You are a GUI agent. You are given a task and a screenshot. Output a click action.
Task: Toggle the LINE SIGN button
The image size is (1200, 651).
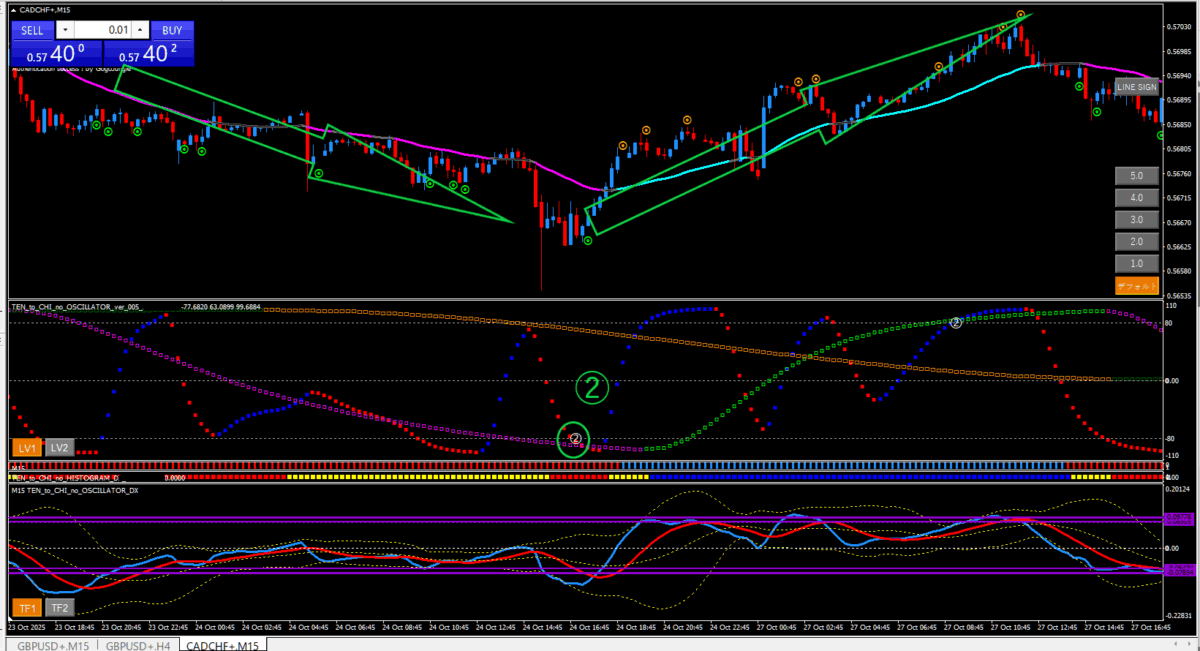tap(1136, 88)
